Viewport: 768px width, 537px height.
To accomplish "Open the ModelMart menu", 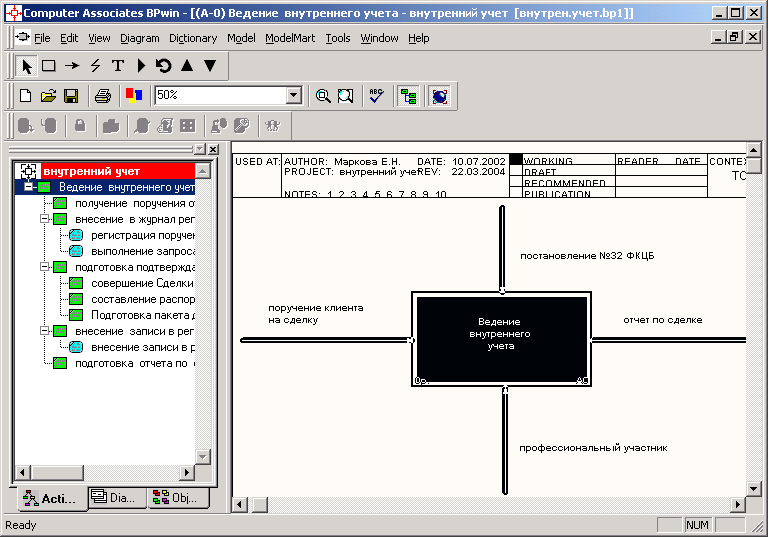I will pos(290,38).
